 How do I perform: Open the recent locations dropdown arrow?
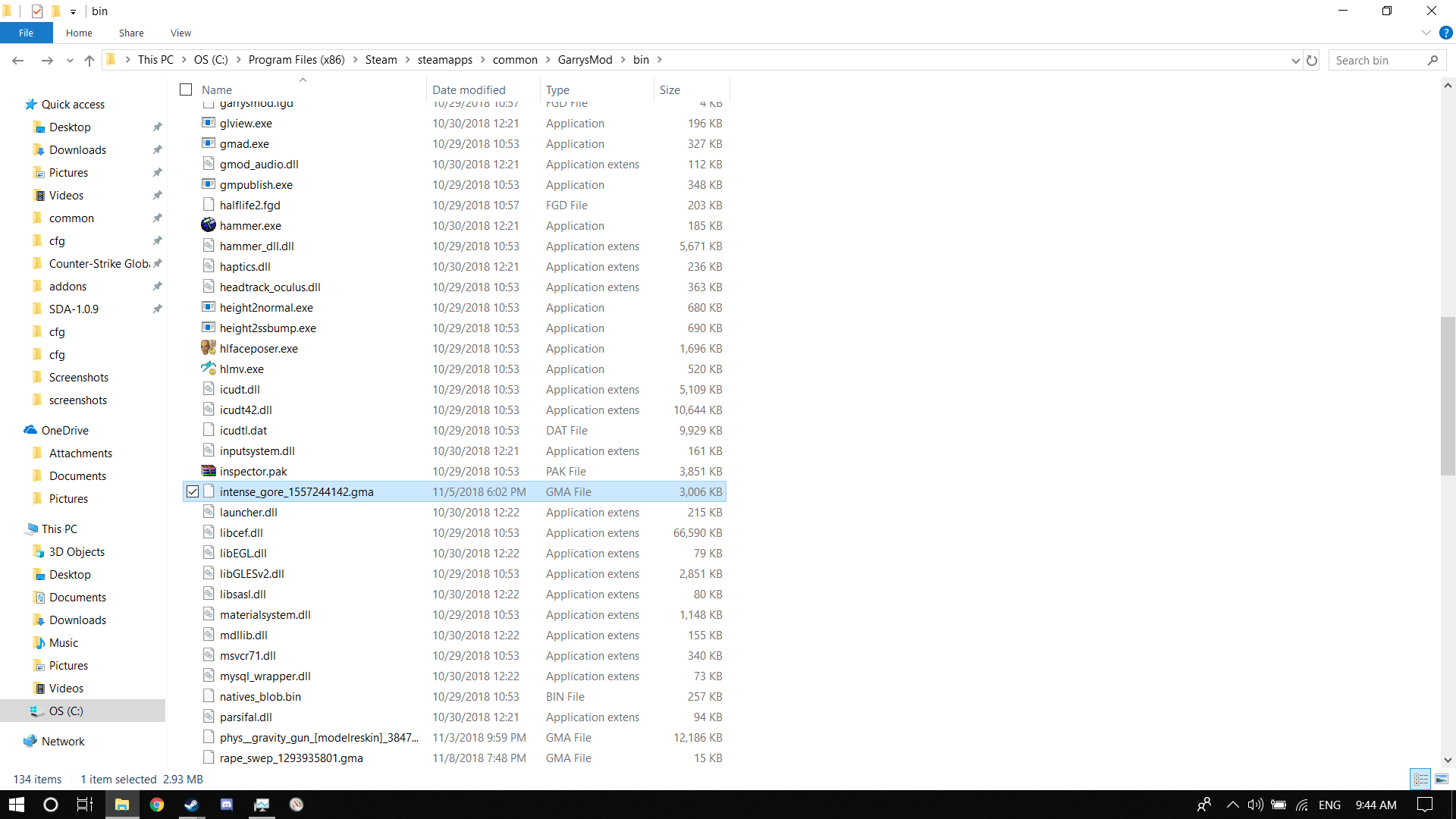point(70,60)
